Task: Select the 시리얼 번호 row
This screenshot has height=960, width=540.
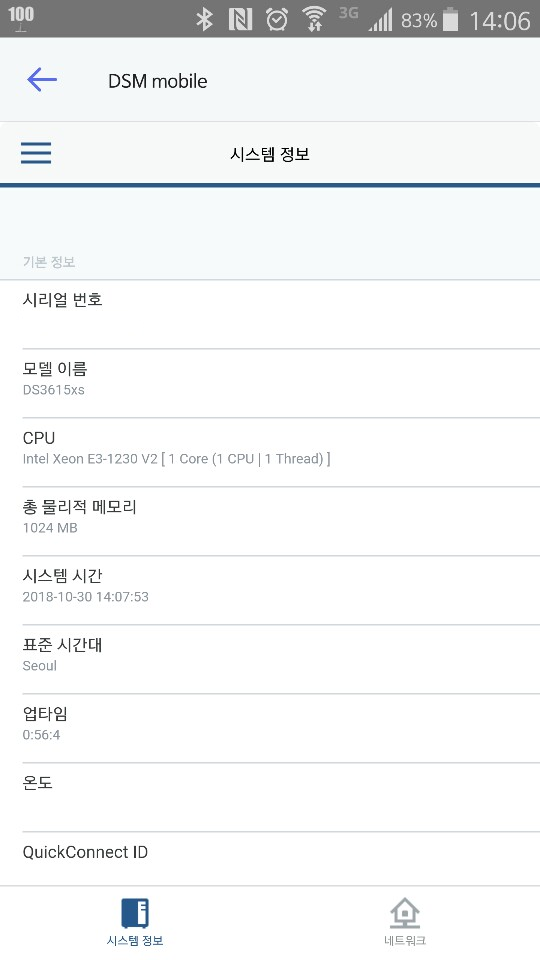Action: (x=270, y=315)
